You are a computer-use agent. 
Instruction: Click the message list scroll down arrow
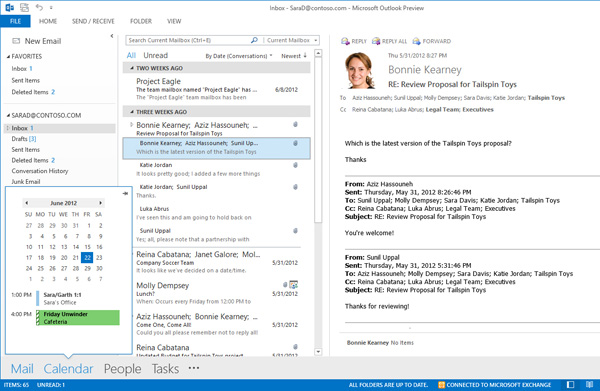(x=318, y=352)
